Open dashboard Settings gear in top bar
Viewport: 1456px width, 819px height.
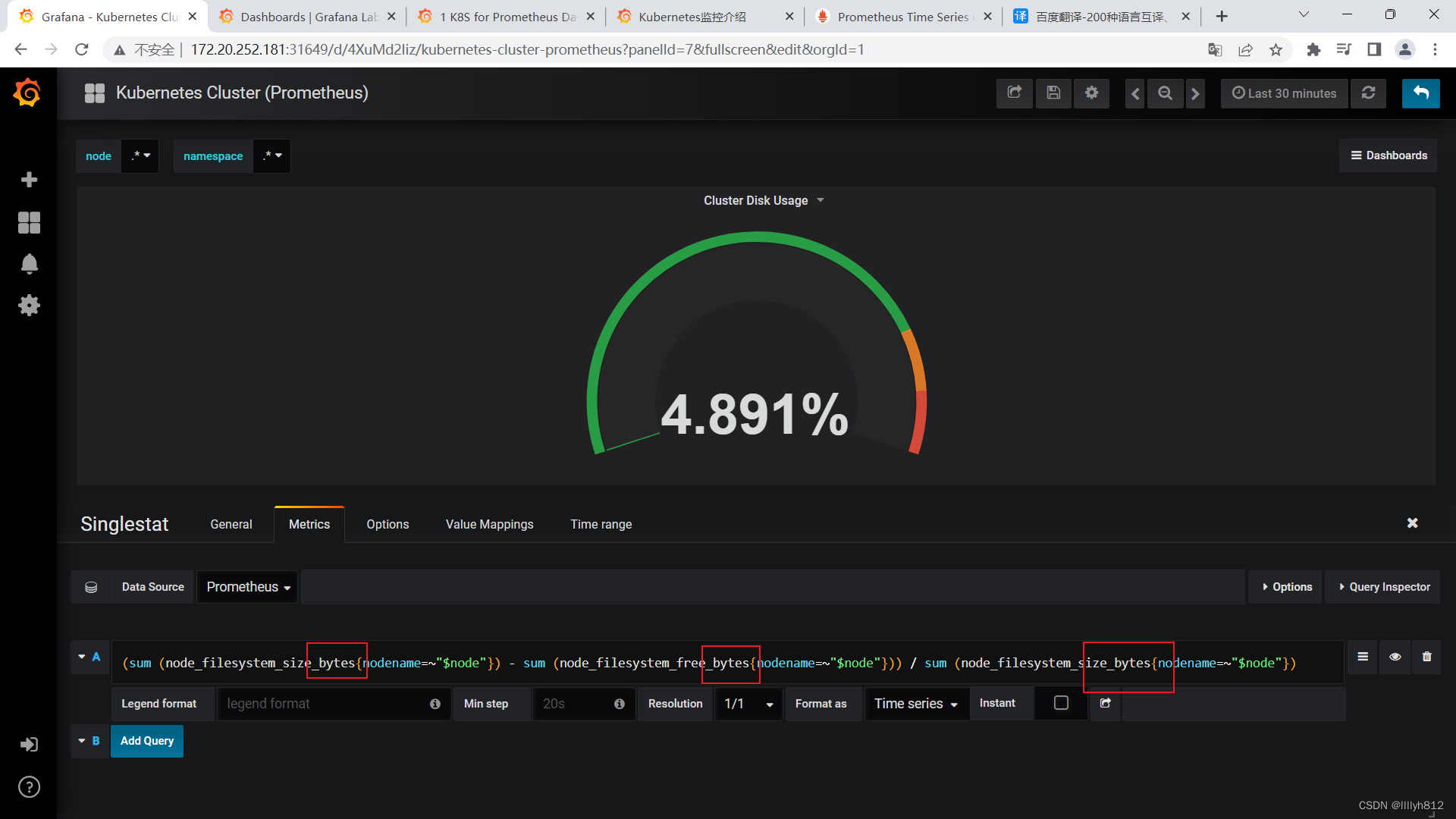pyautogui.click(x=1091, y=93)
